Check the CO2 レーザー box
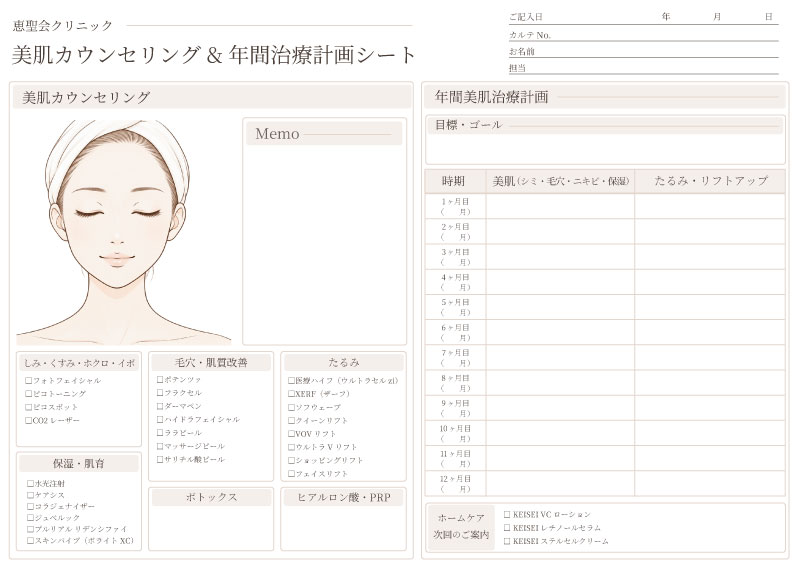This screenshot has height=565, width=800. pyautogui.click(x=29, y=421)
